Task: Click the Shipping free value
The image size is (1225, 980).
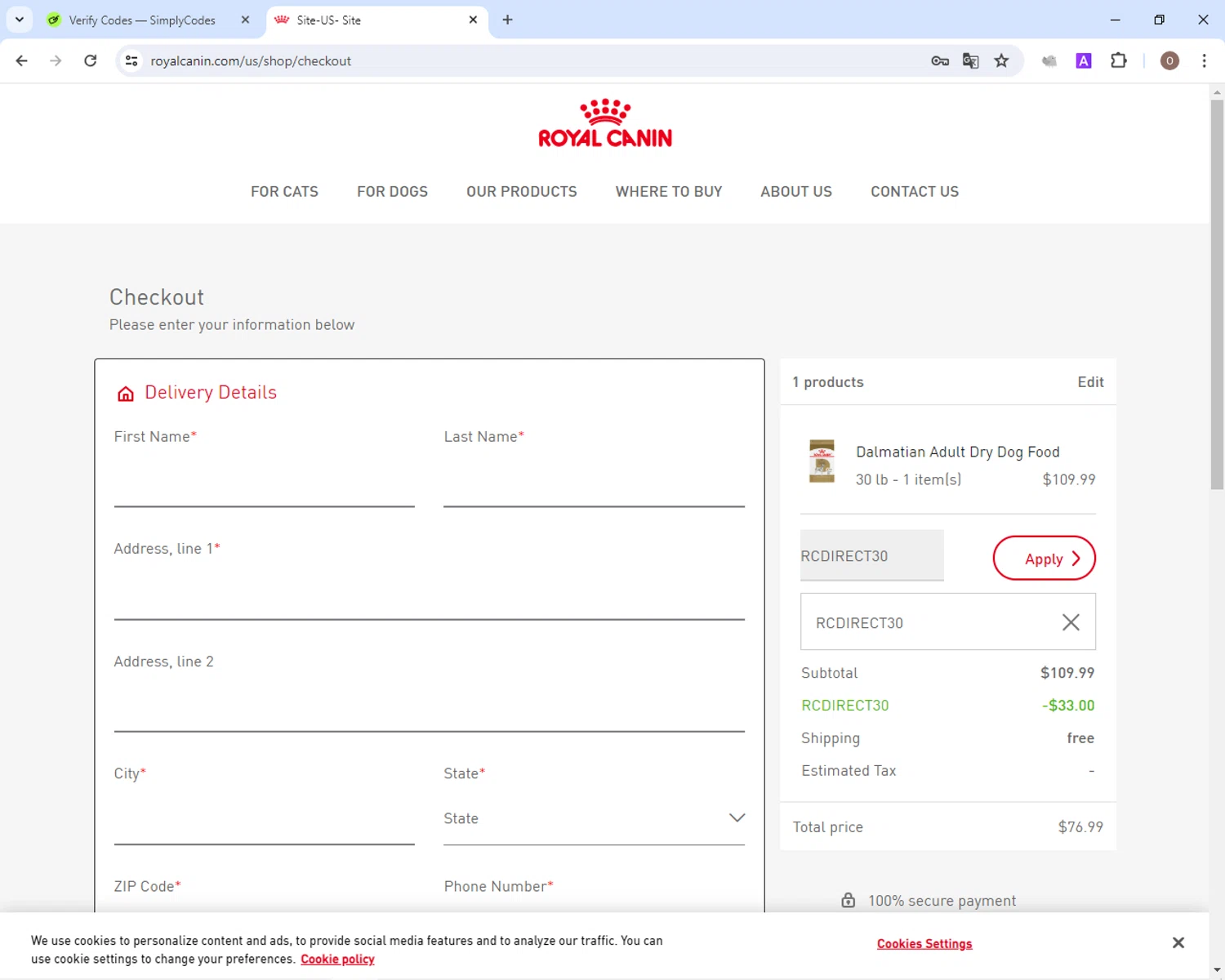Action: pos(1080,738)
